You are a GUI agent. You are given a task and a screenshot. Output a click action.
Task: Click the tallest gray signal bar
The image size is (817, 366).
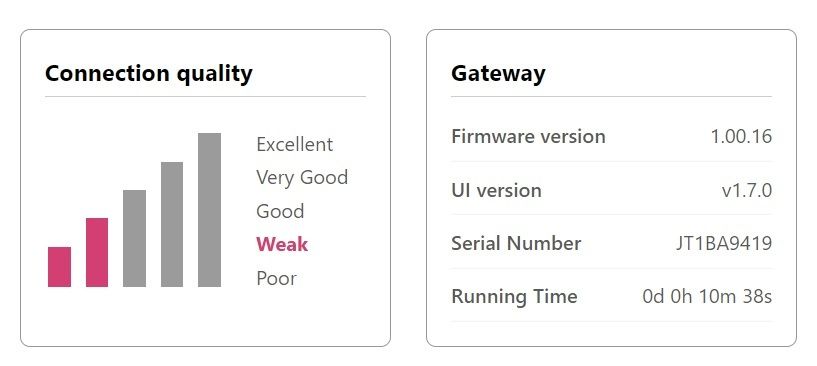pos(209,210)
